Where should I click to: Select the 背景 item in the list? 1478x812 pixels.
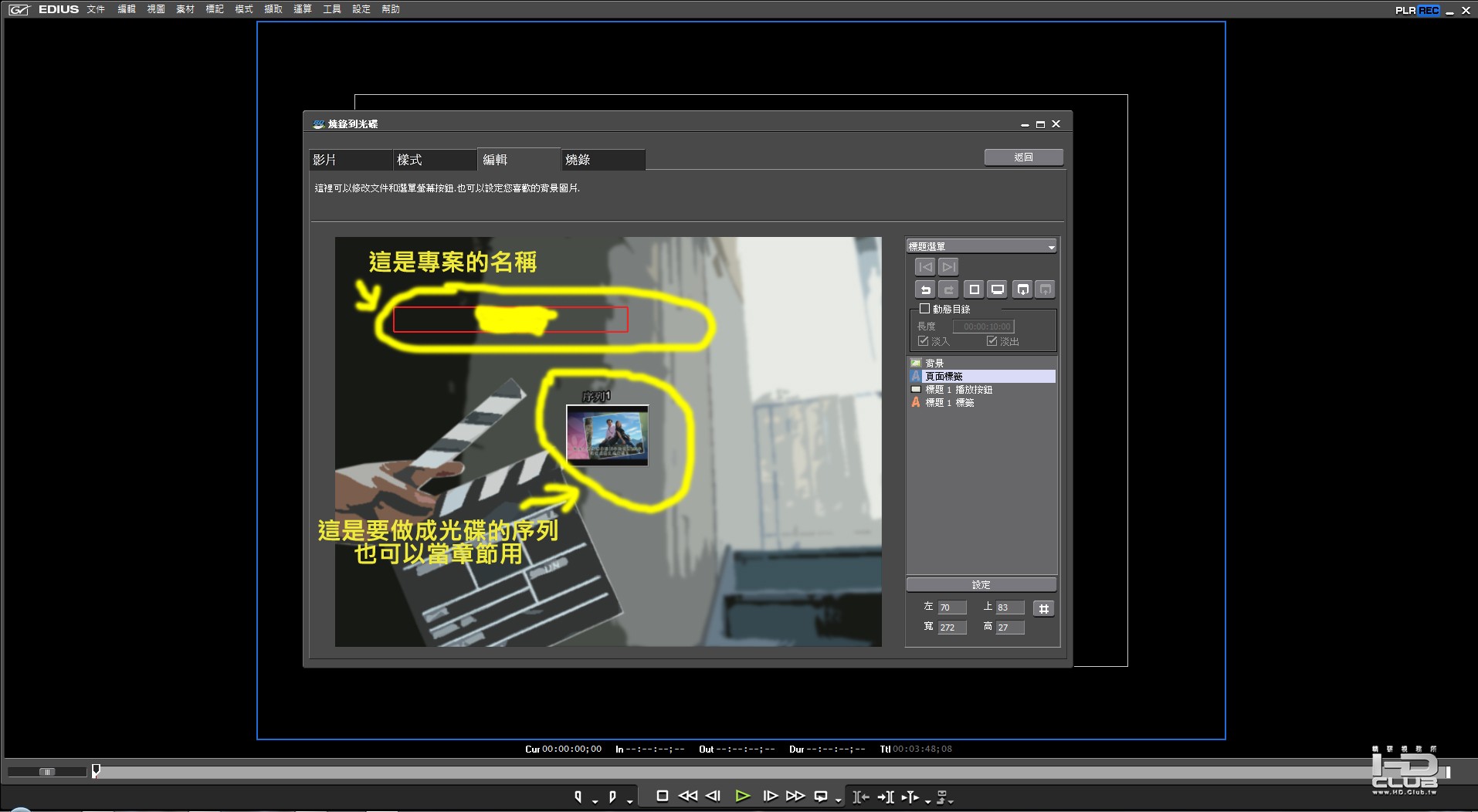(x=982, y=363)
